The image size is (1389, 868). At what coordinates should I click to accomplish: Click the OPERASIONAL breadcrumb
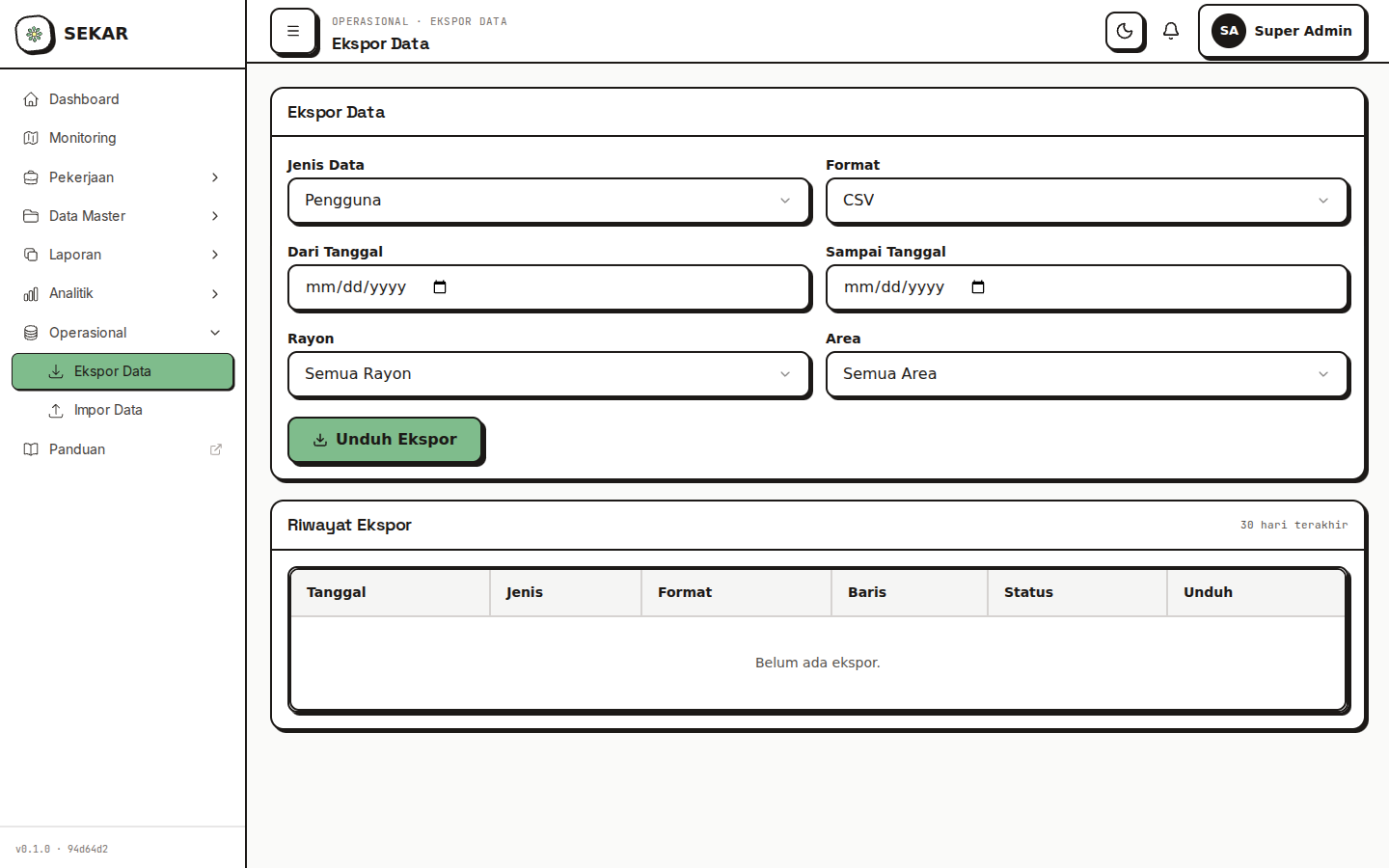point(370,21)
